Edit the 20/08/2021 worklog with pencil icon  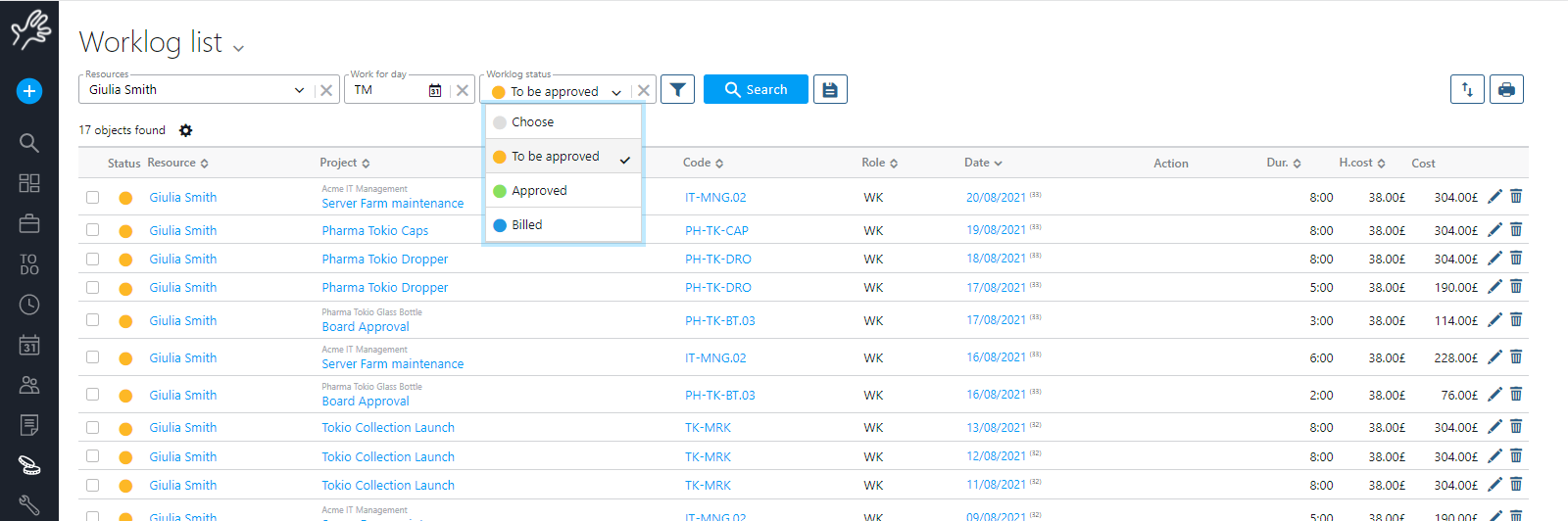1494,197
